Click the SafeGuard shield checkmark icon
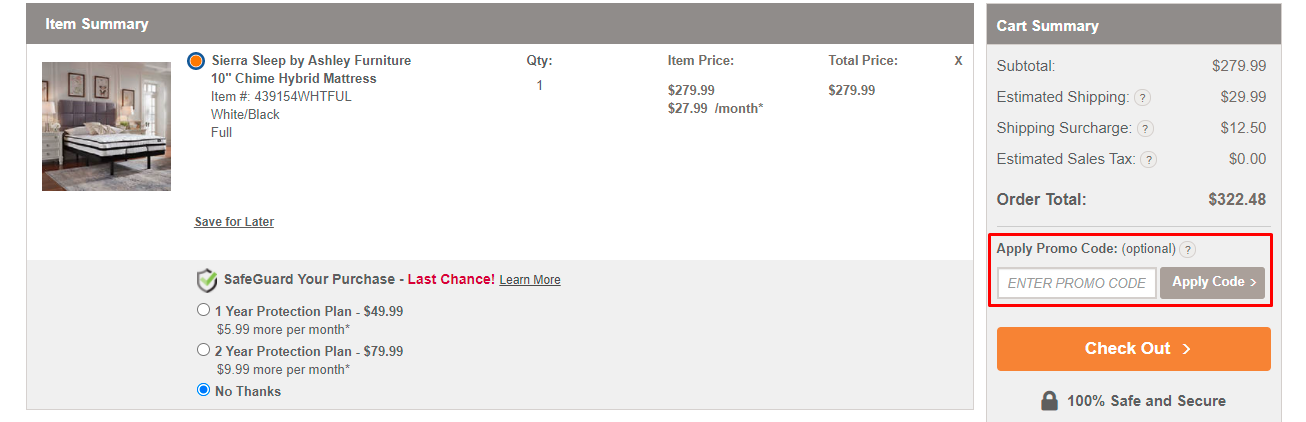This screenshot has height=422, width=1306. [207, 280]
